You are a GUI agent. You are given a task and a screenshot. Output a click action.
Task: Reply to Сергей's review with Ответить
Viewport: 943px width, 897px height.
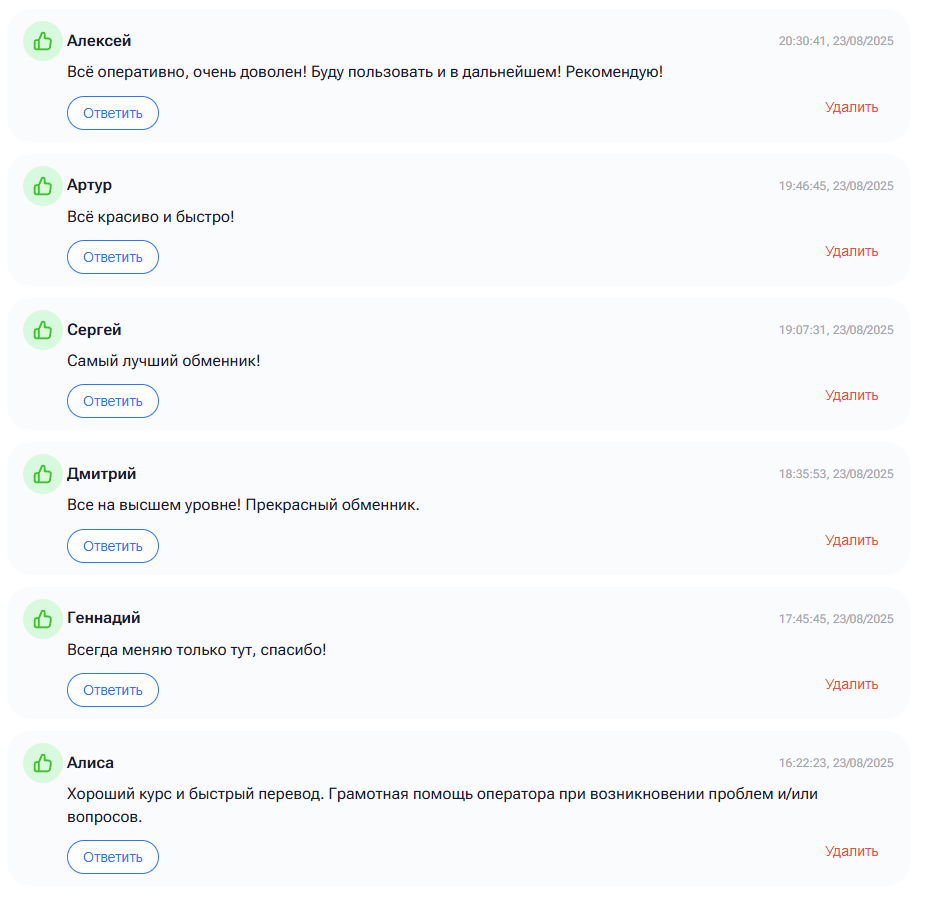(113, 401)
